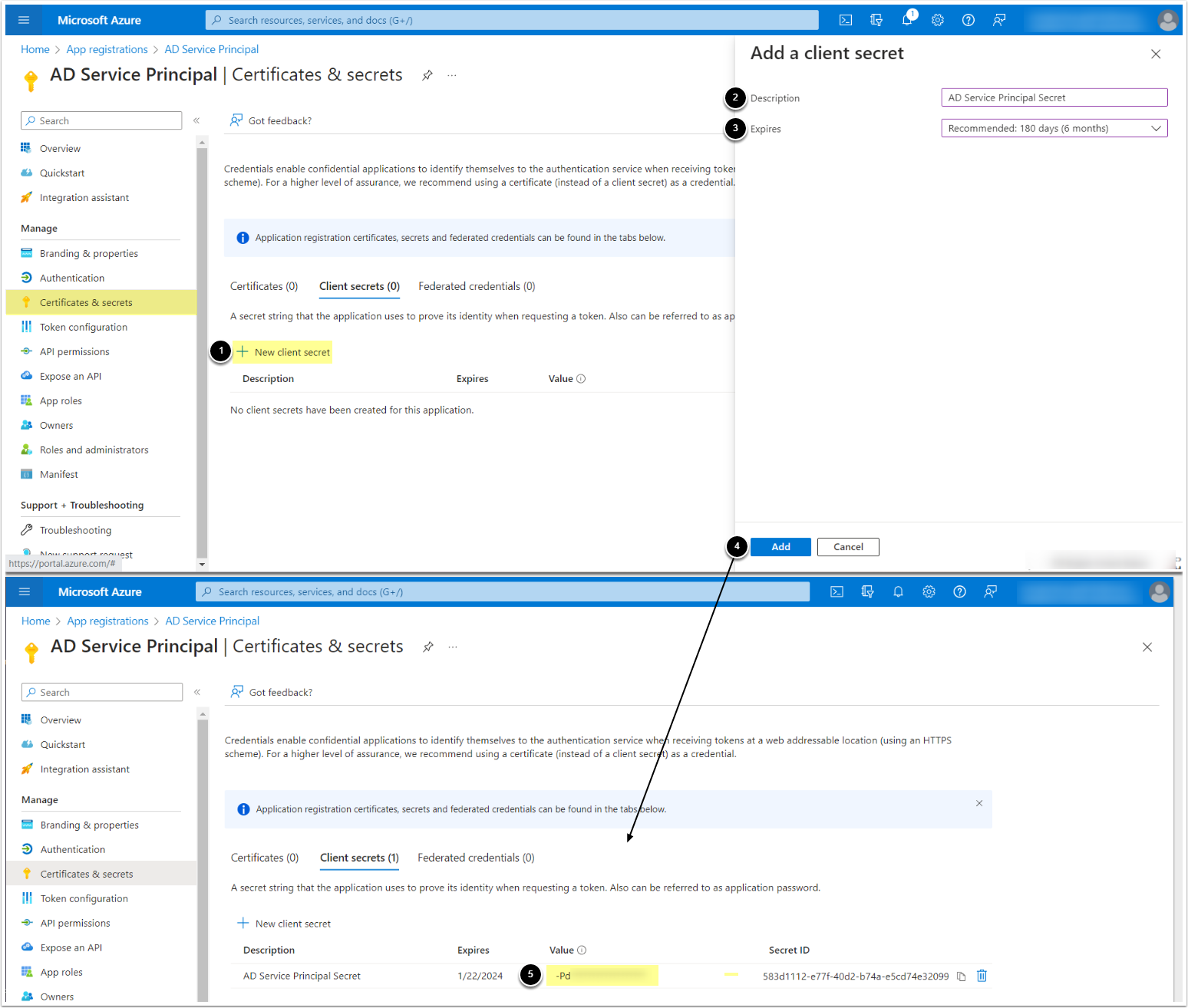Launch Cloud Shell in lower portal header
Image resolution: width=1188 pixels, height=1008 pixels.
click(837, 591)
